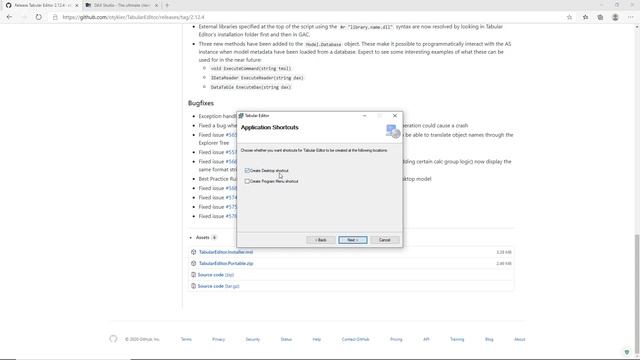
Task: Download TabularEditor.Installer.msi
Action: click(x=226, y=252)
